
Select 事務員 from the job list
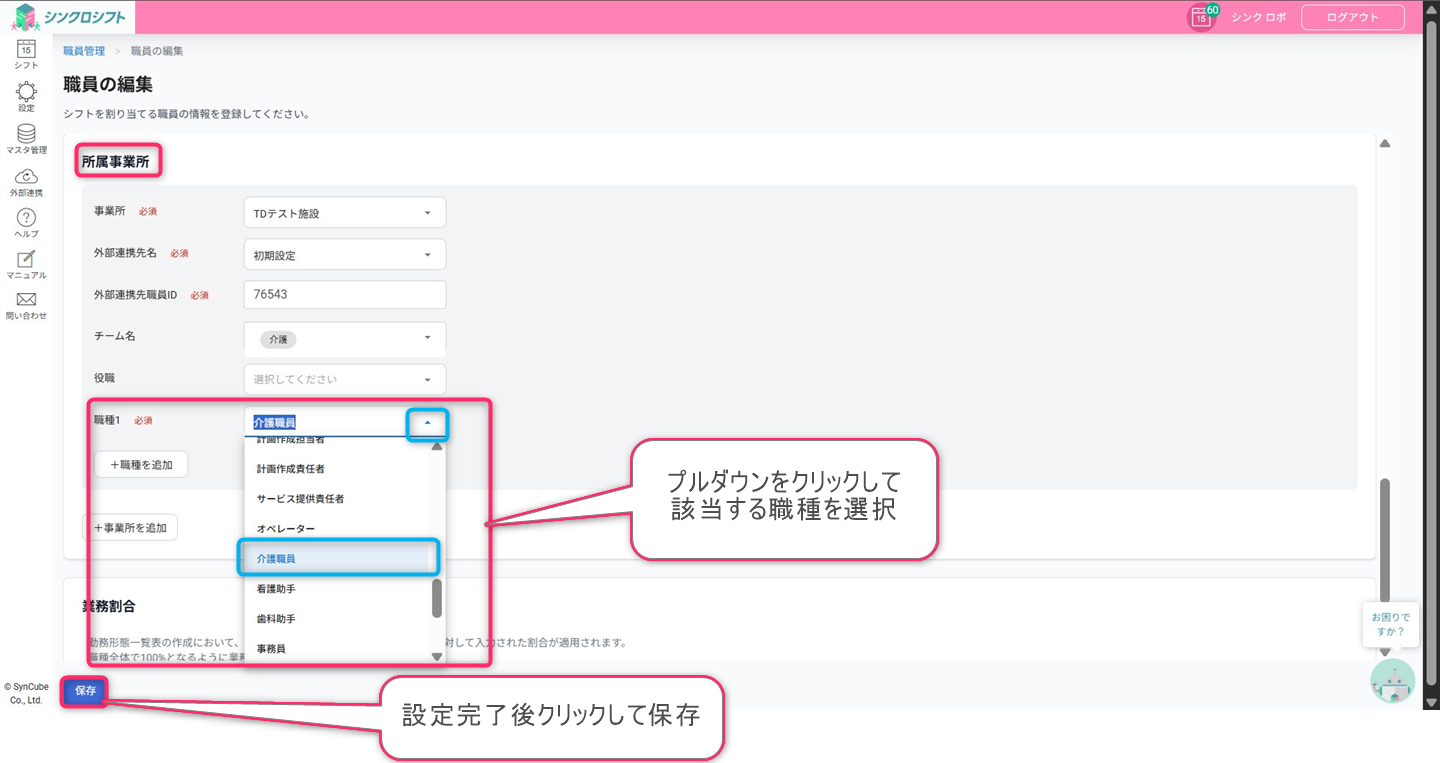click(271, 649)
